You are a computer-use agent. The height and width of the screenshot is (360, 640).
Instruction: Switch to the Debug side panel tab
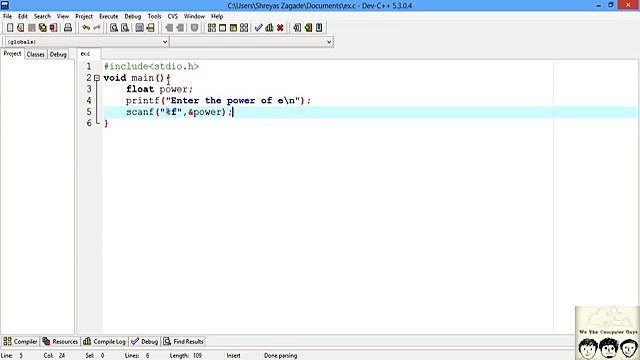[x=58, y=54]
